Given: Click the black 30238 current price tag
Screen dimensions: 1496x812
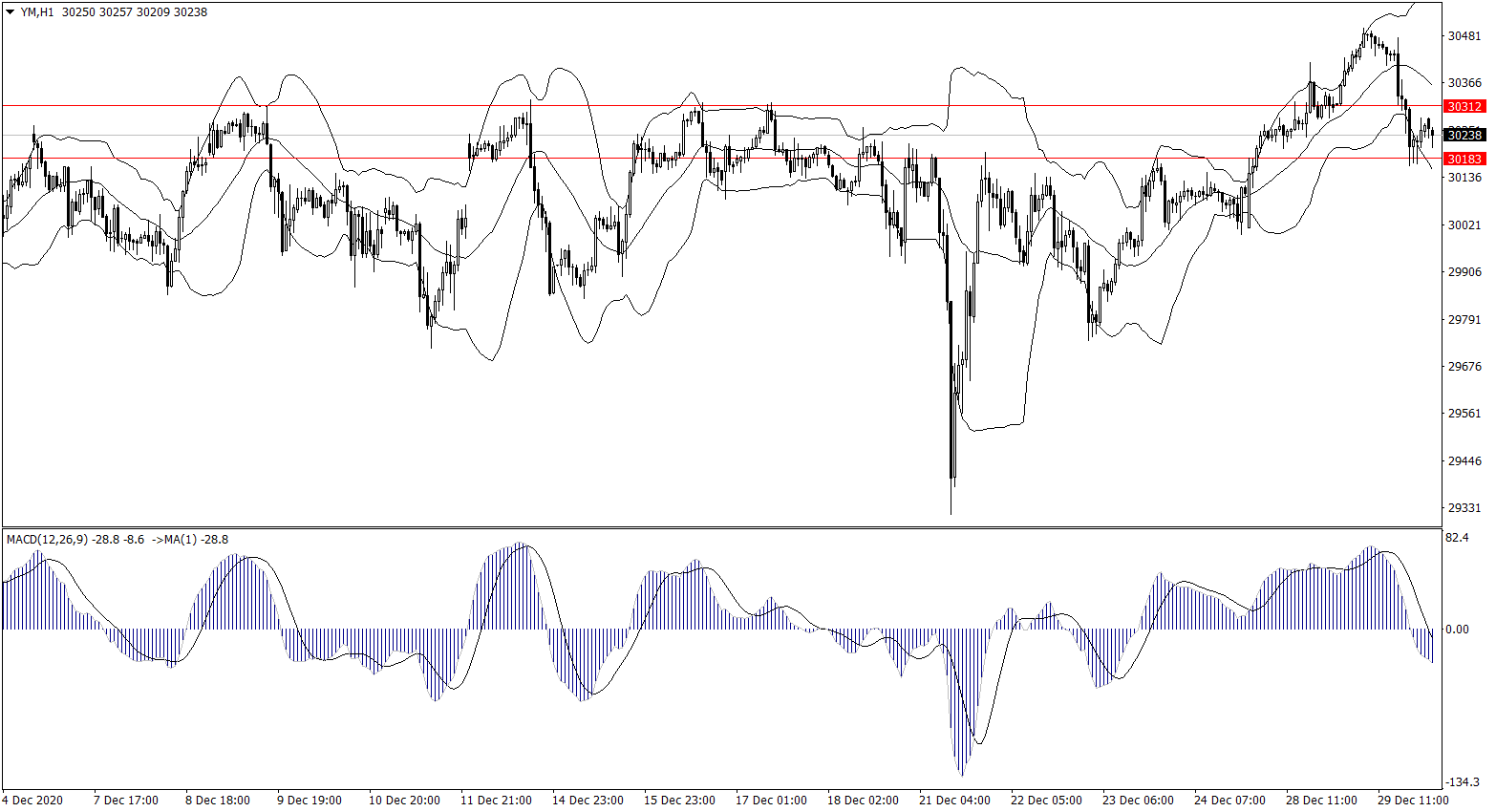Looking at the screenshot, I should click(1464, 136).
